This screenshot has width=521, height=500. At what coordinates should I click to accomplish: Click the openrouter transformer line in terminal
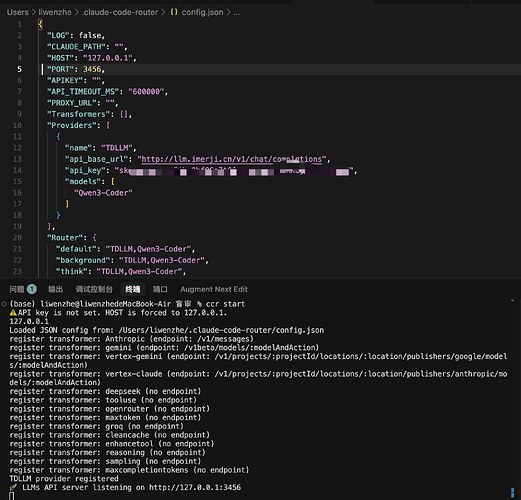click(110, 409)
